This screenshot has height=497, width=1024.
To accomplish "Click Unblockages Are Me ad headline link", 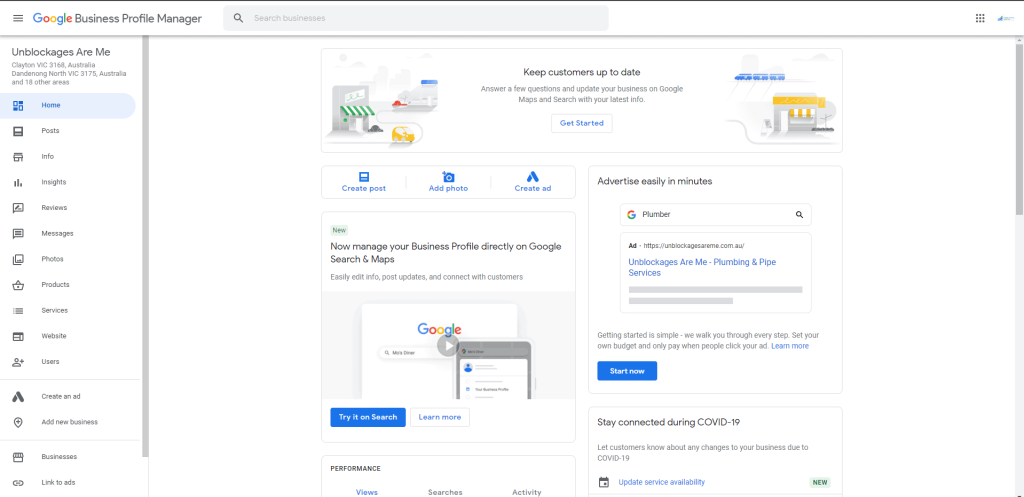I will [x=702, y=267].
